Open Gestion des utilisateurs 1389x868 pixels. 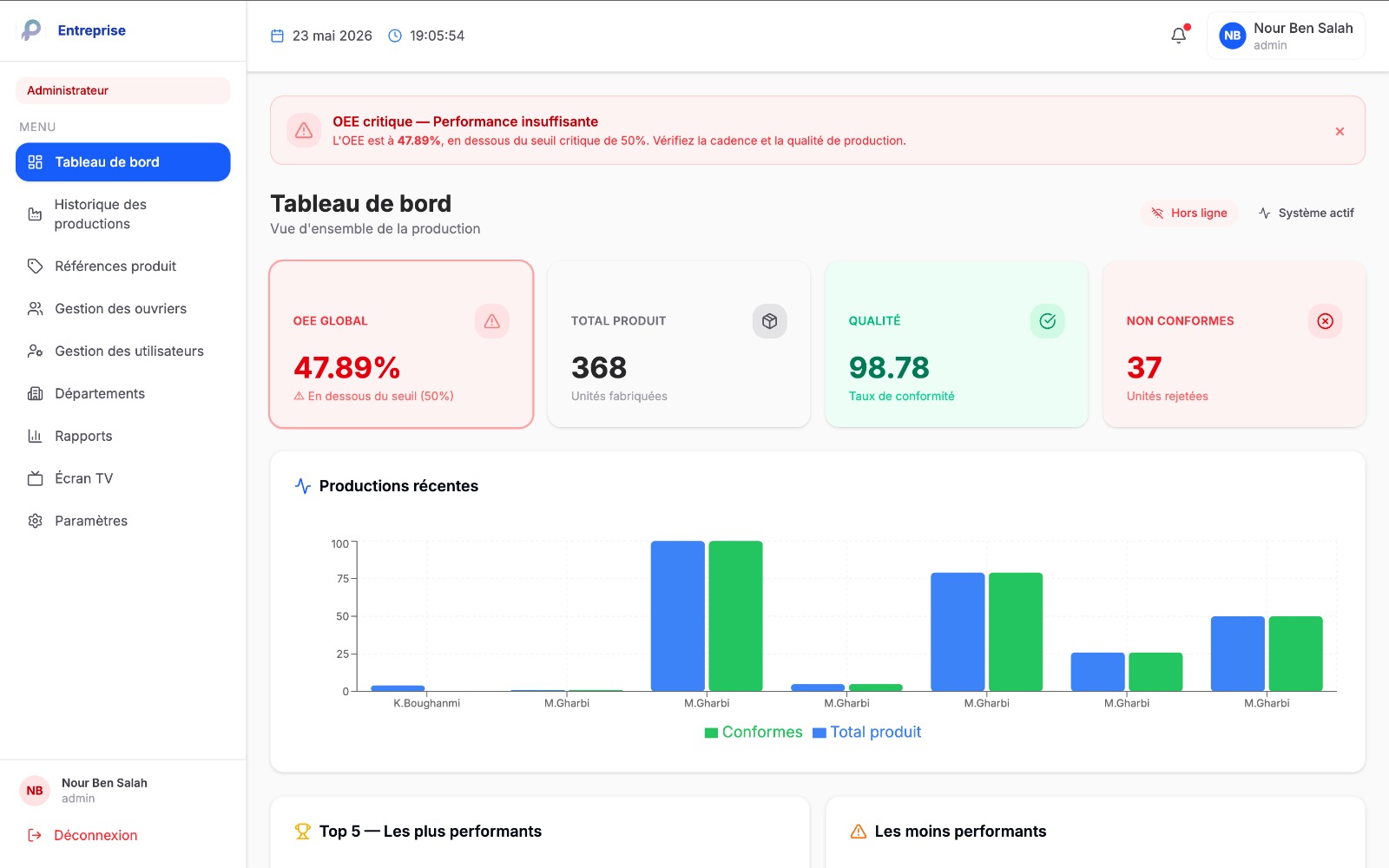123,352
